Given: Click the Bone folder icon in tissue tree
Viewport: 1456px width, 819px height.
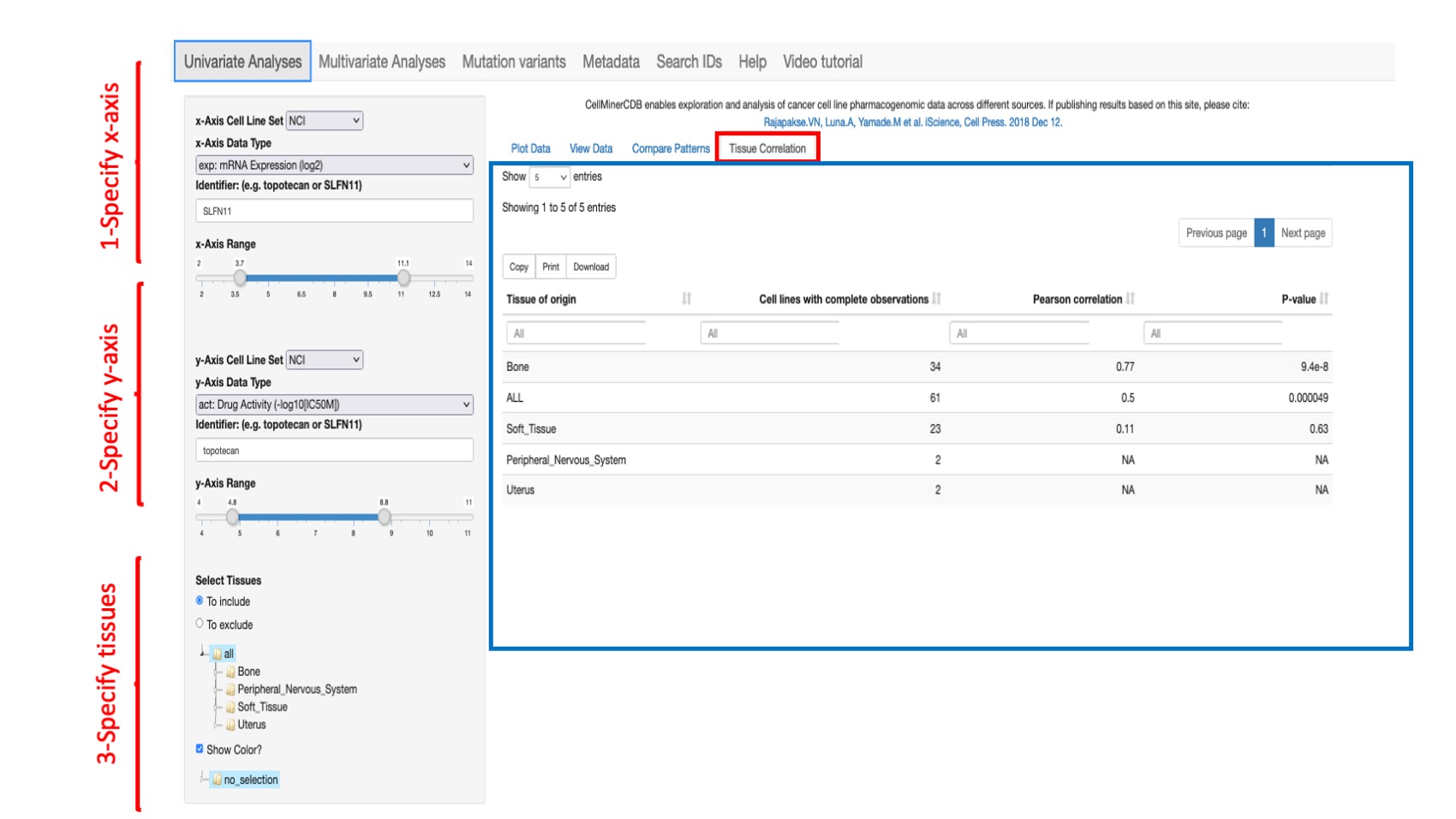Looking at the screenshot, I should pos(230,672).
